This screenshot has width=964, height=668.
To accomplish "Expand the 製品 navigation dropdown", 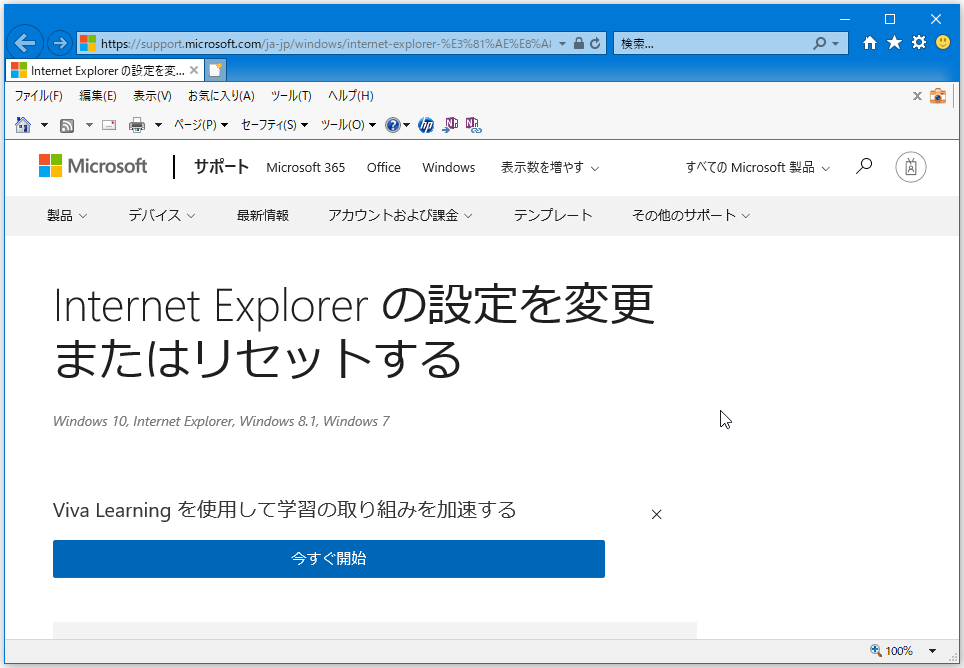I will pyautogui.click(x=67, y=215).
